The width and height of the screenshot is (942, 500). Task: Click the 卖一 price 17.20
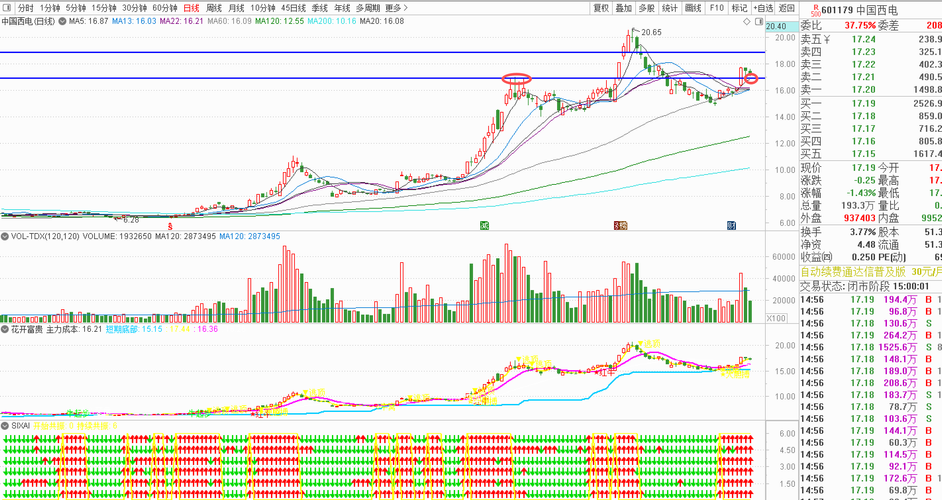(x=863, y=90)
